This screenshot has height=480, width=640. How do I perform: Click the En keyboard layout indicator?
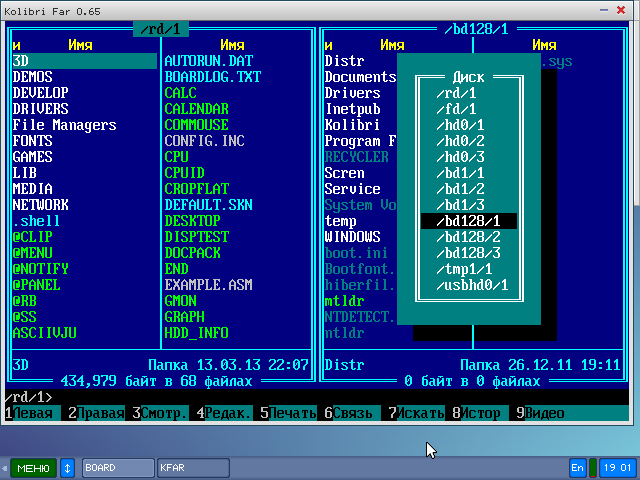[578, 467]
